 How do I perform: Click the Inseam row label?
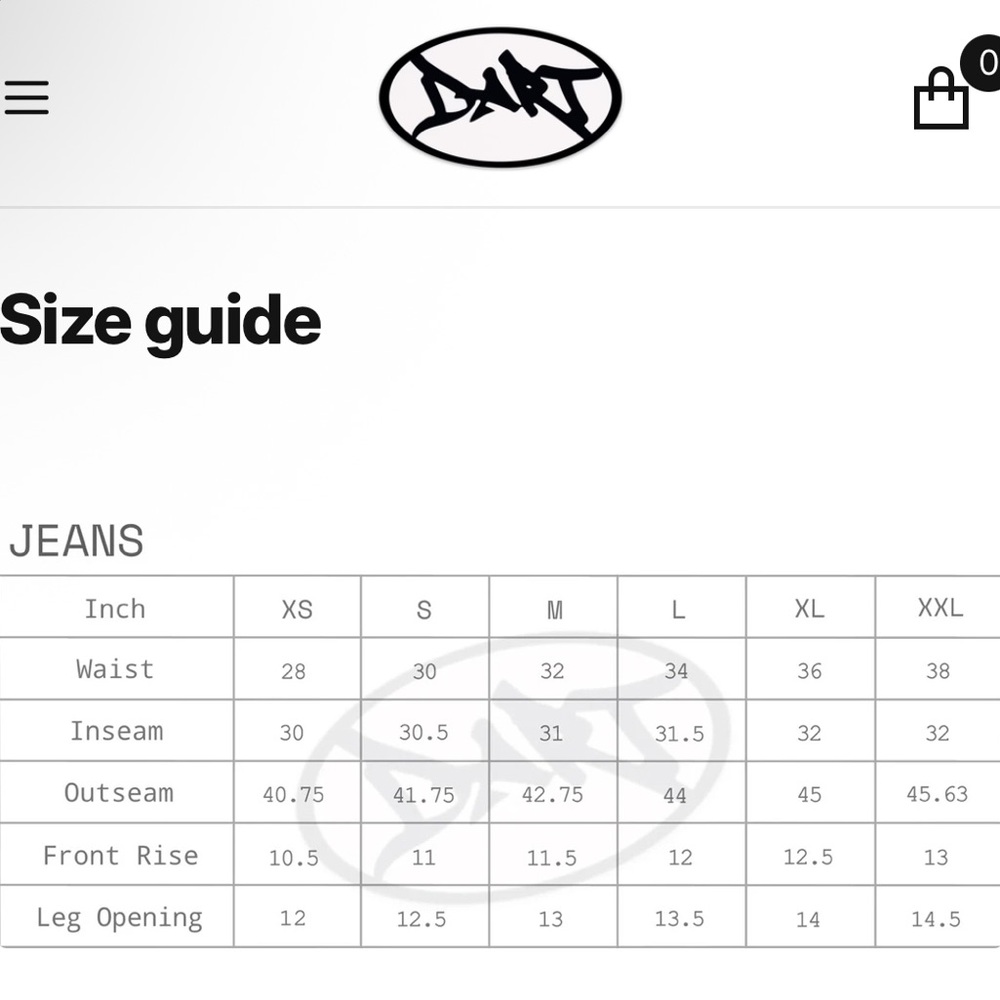(x=116, y=731)
